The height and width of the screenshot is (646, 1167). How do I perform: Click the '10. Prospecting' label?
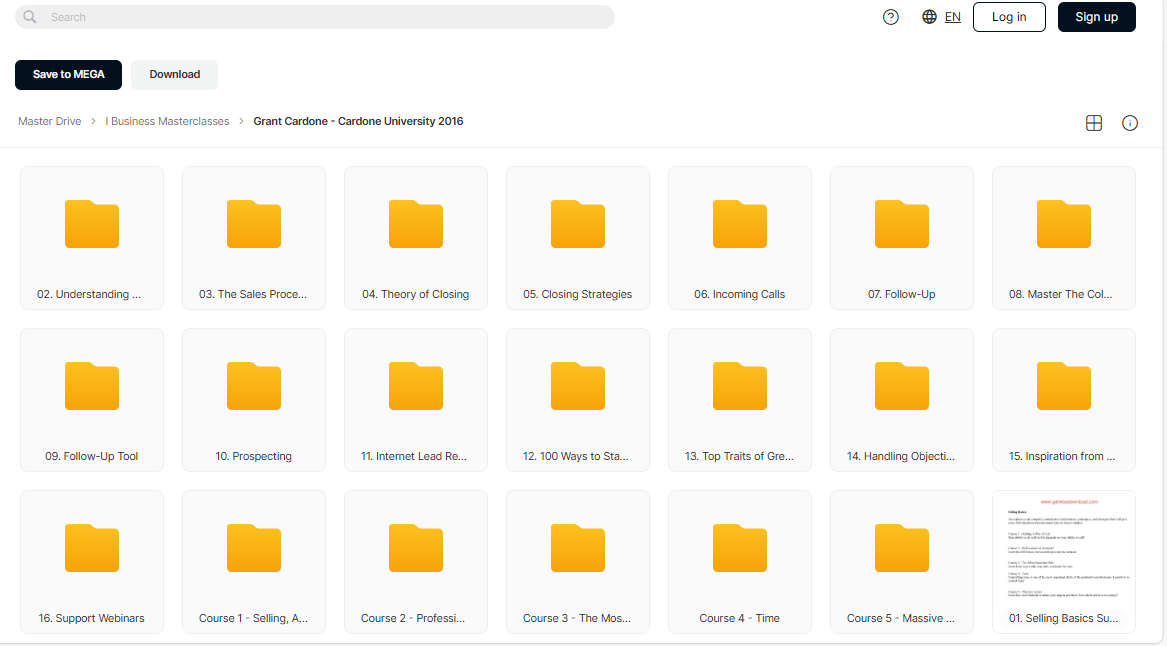(x=254, y=456)
